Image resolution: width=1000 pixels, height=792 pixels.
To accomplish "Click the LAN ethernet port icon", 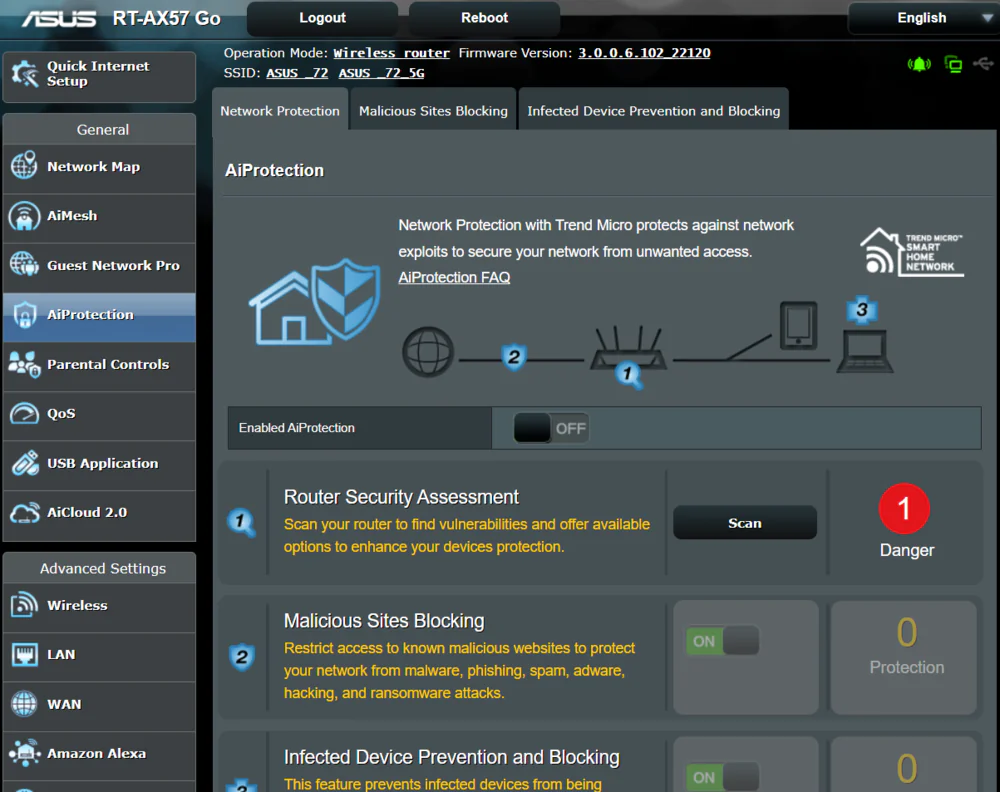I will pyautogui.click(x=24, y=654).
